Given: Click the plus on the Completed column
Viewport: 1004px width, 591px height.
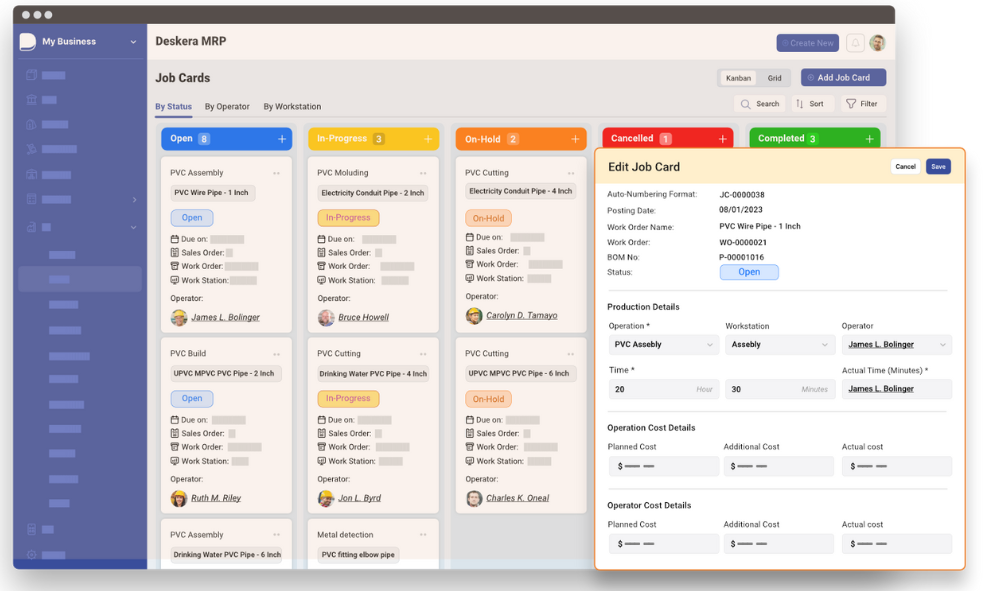Looking at the screenshot, I should pyautogui.click(x=871, y=138).
